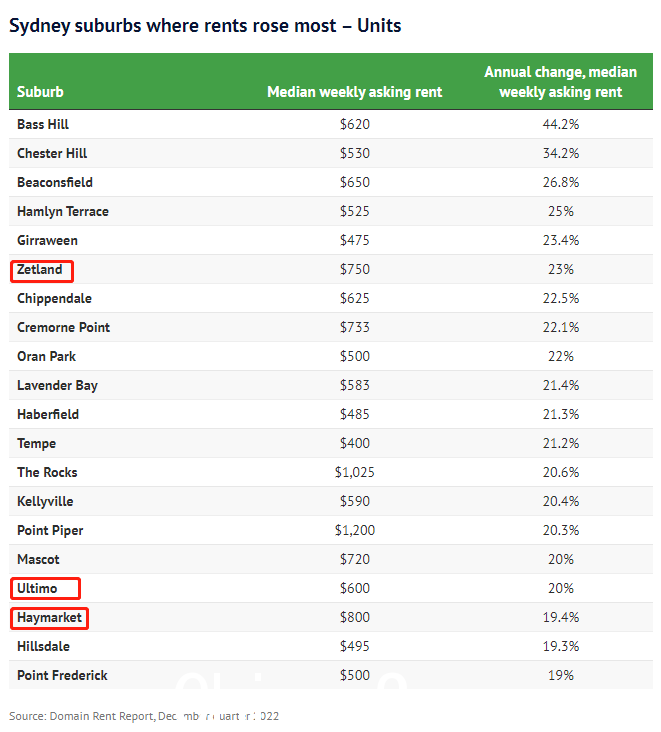Click the $750 rent for Zetland

[x=355, y=269]
